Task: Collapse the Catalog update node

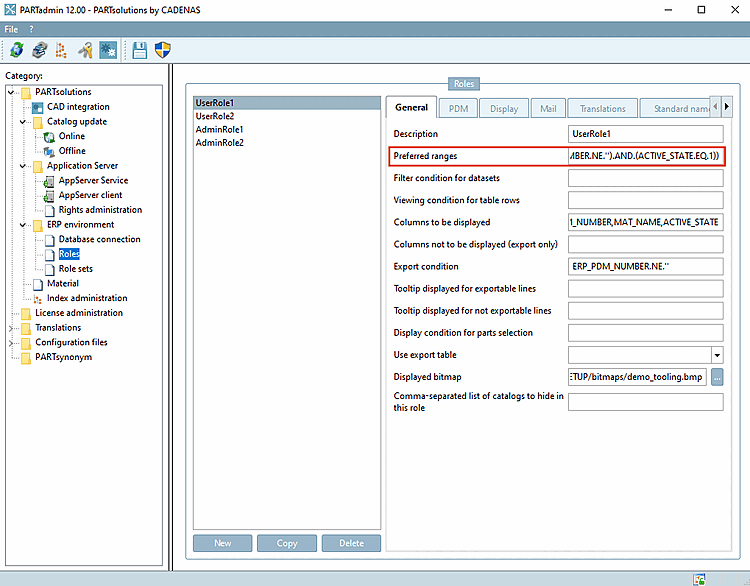Action: (x=22, y=122)
